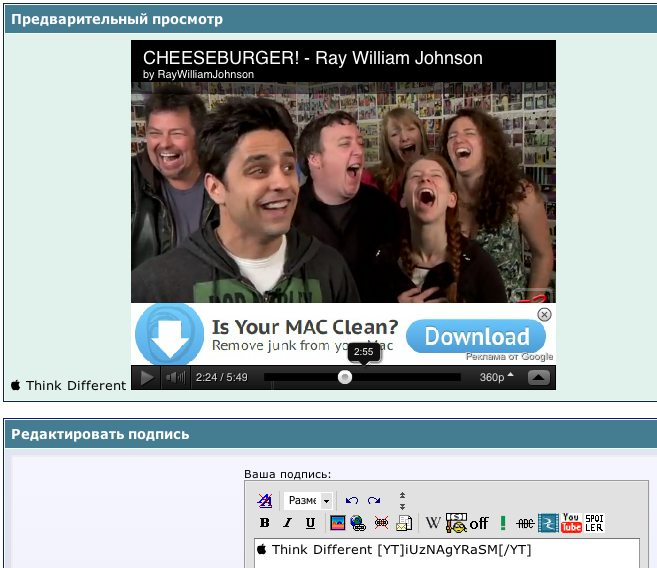Image resolution: width=657 pixels, height=568 pixels.
Task: Apply strikethrough ABC formatting
Action: 525,523
